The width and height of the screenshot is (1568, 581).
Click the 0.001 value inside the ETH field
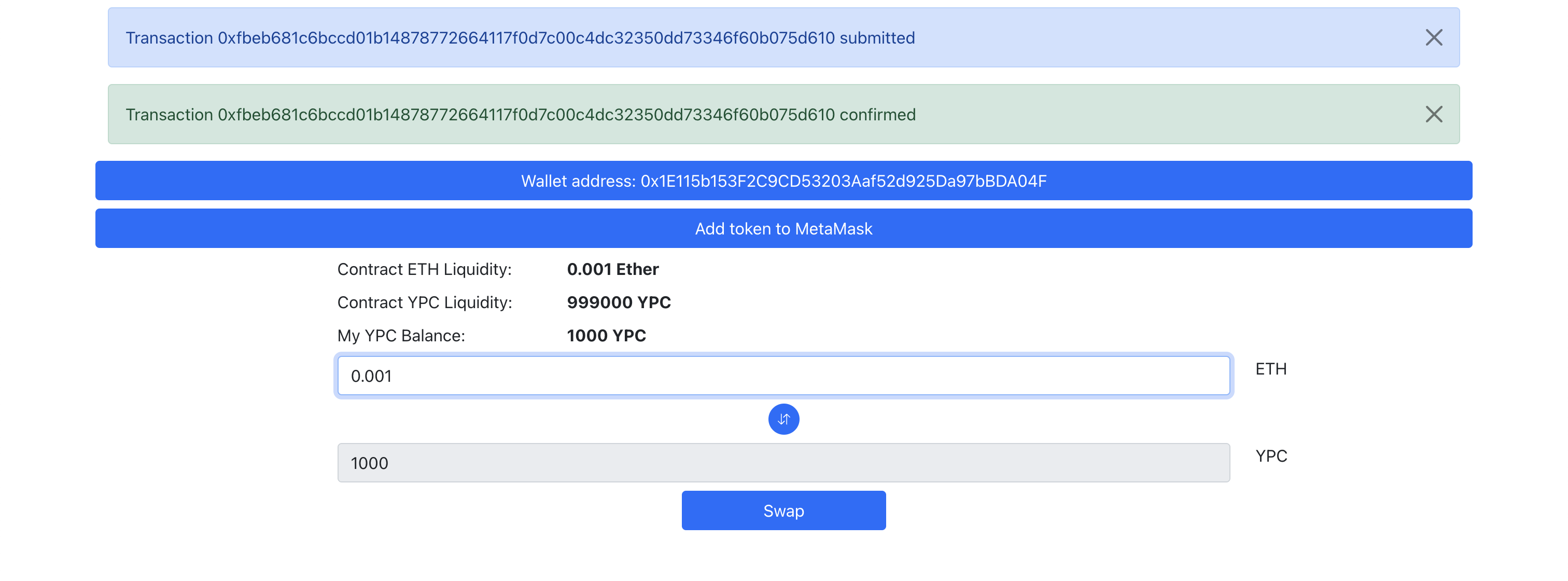tap(371, 376)
